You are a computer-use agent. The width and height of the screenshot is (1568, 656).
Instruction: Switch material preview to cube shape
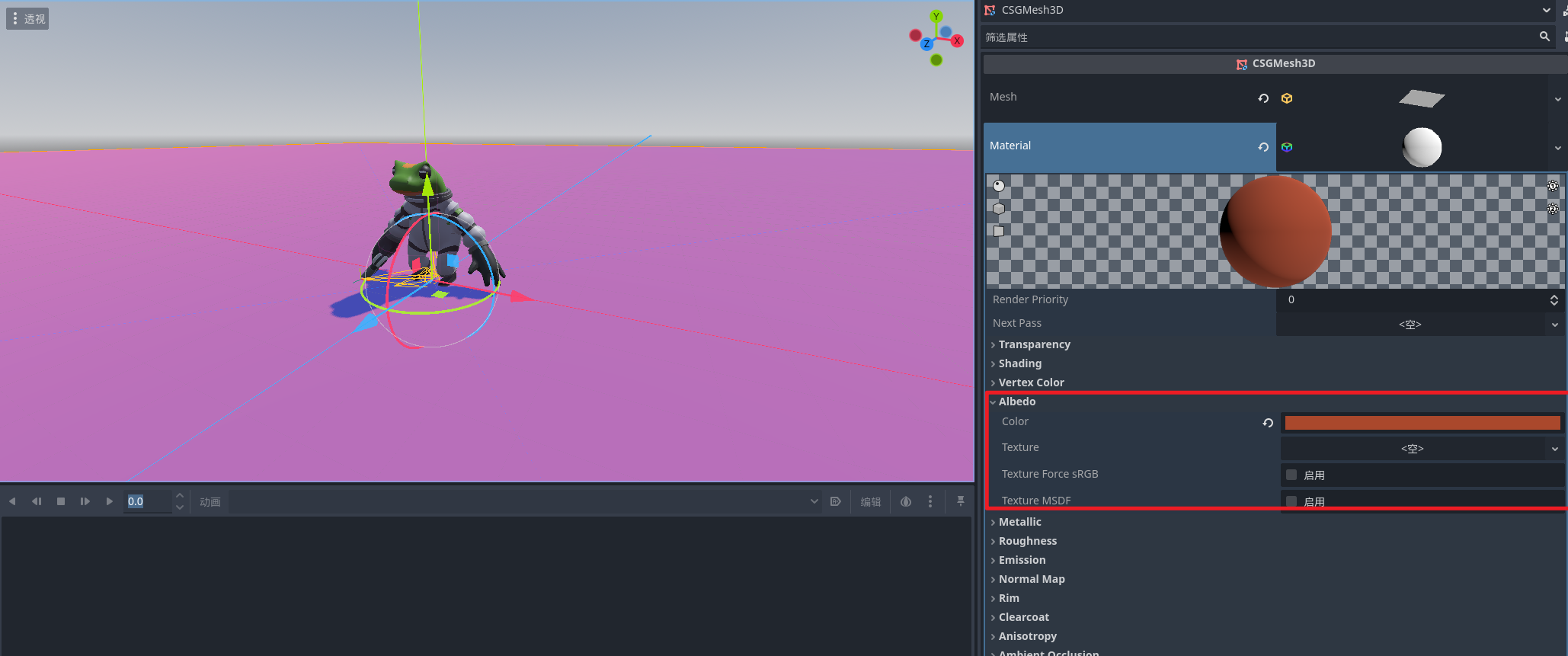tap(999, 208)
